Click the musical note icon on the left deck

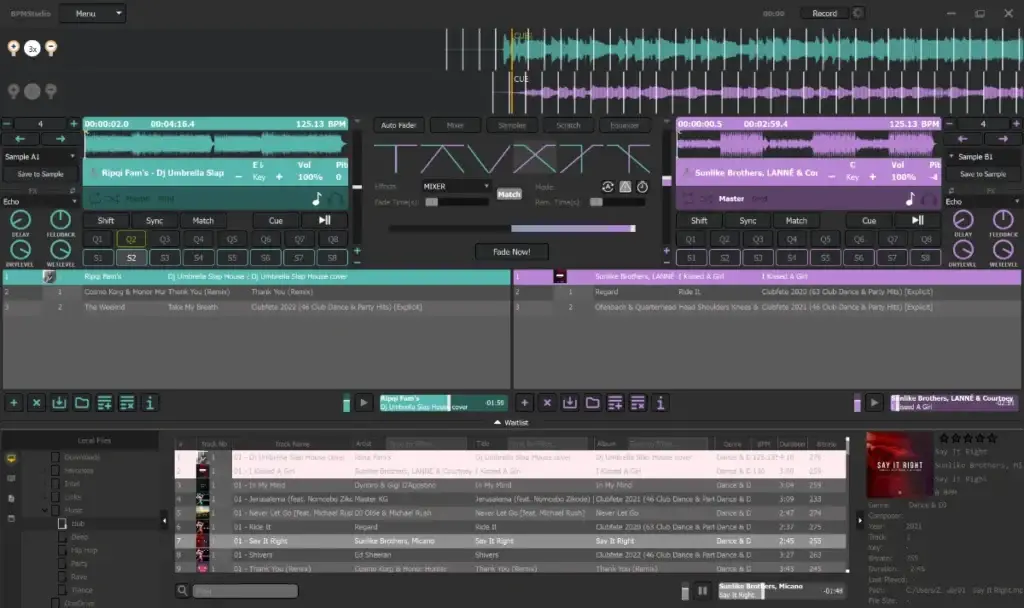click(x=317, y=199)
